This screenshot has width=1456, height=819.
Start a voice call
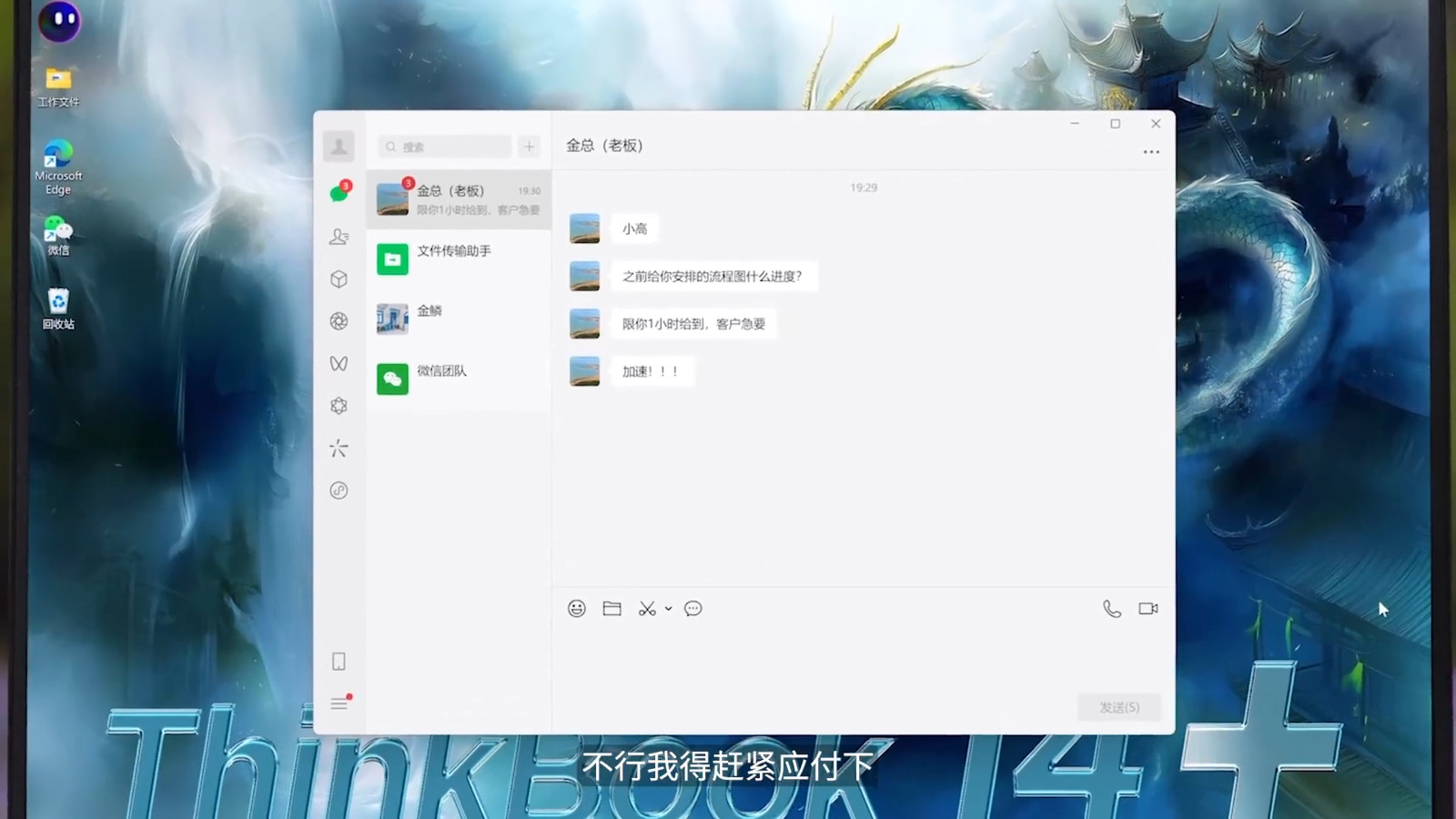click(x=1112, y=609)
